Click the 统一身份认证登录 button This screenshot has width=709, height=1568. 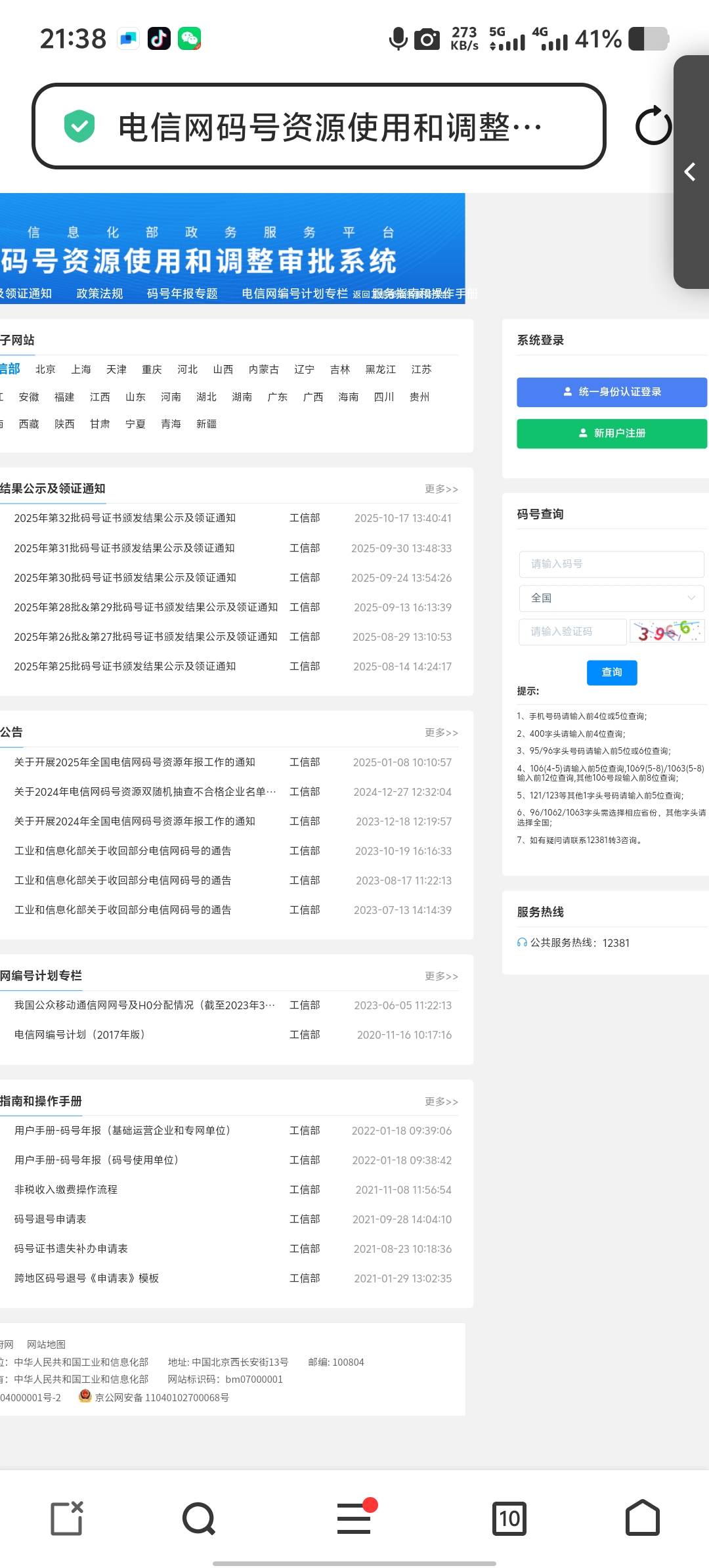tap(612, 392)
